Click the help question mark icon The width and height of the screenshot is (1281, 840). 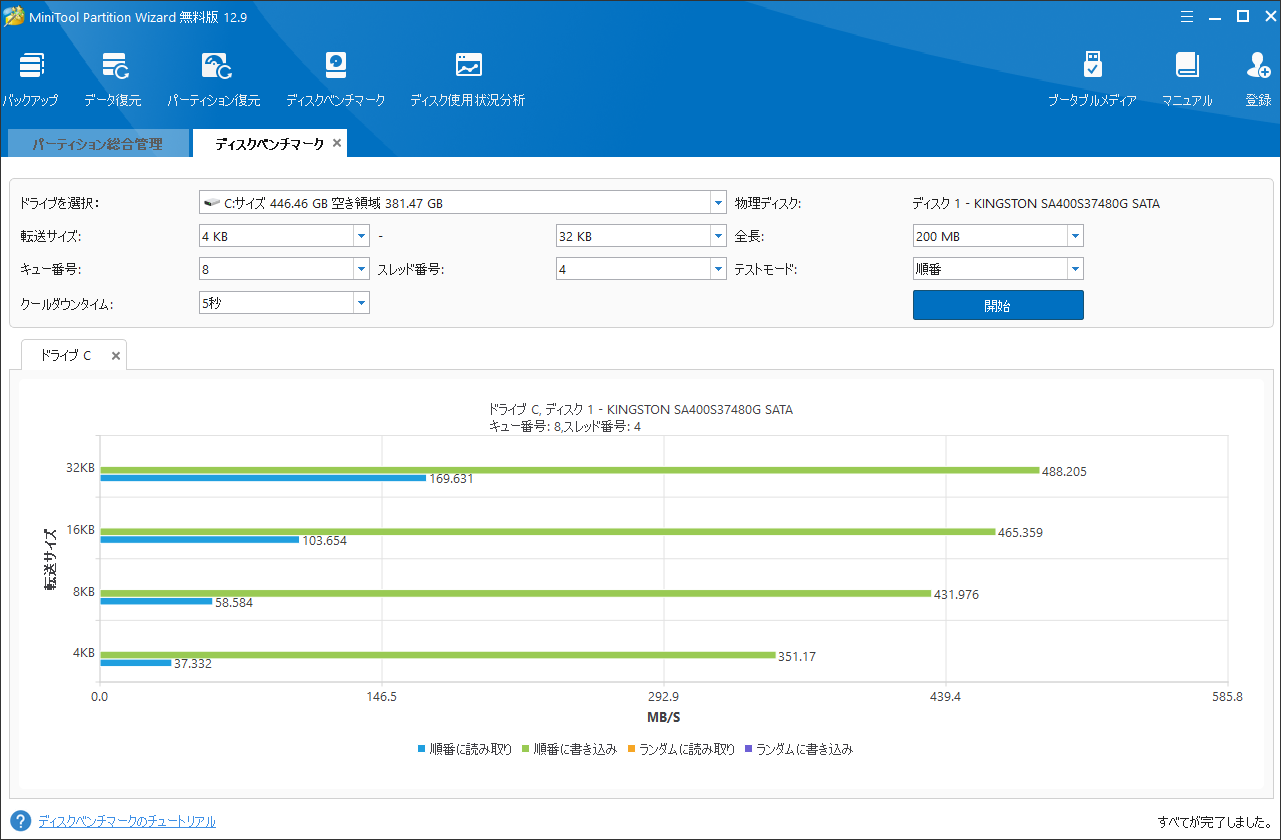[20, 821]
